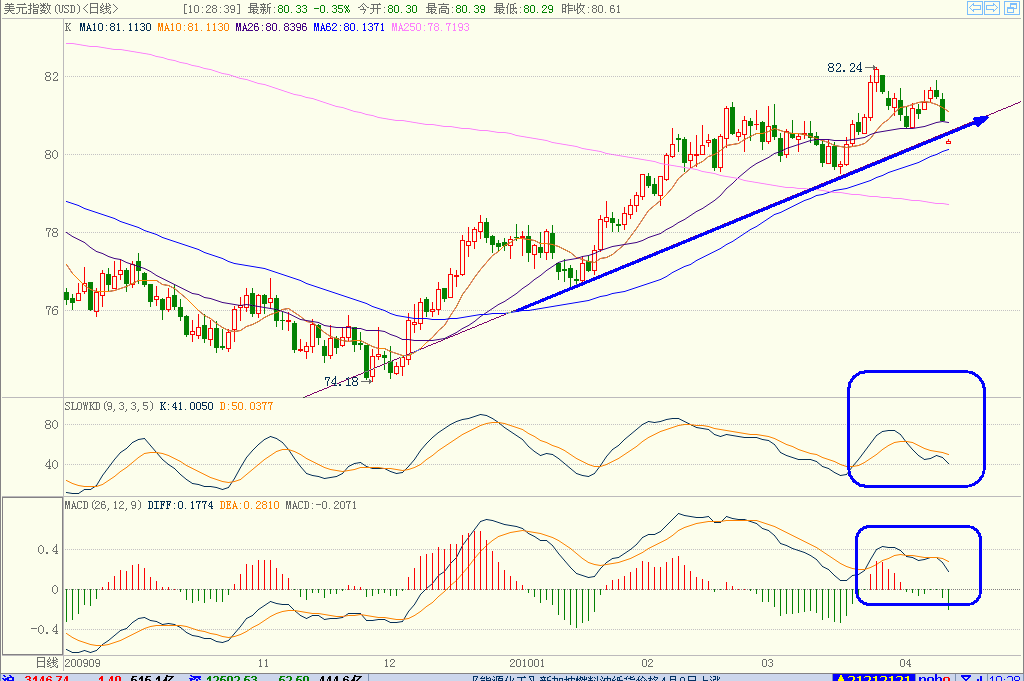Image resolution: width=1024 pixels, height=681 pixels.
Task: Select the orange MA10:81.1130 legend label
Action: tap(193, 27)
